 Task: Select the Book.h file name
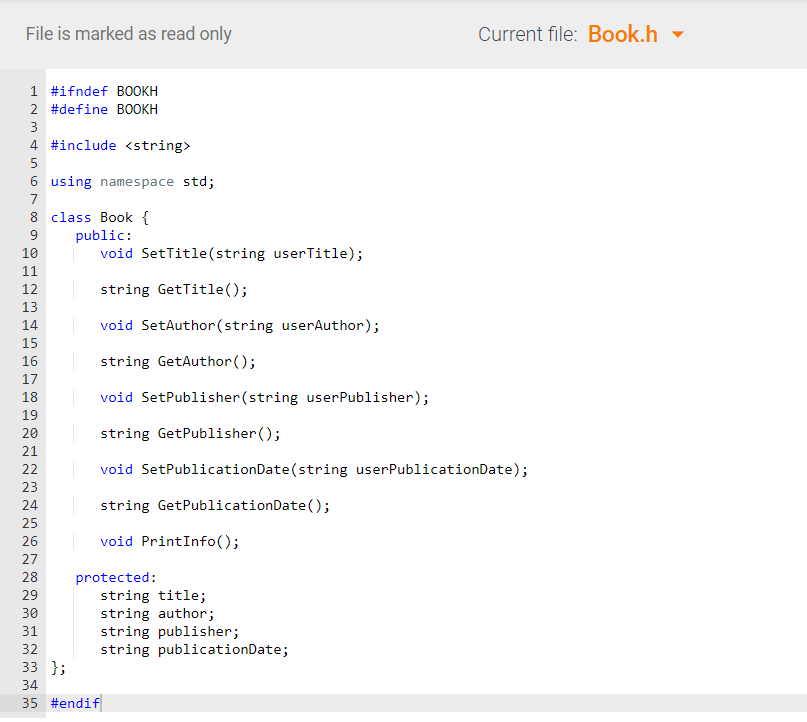coord(623,33)
